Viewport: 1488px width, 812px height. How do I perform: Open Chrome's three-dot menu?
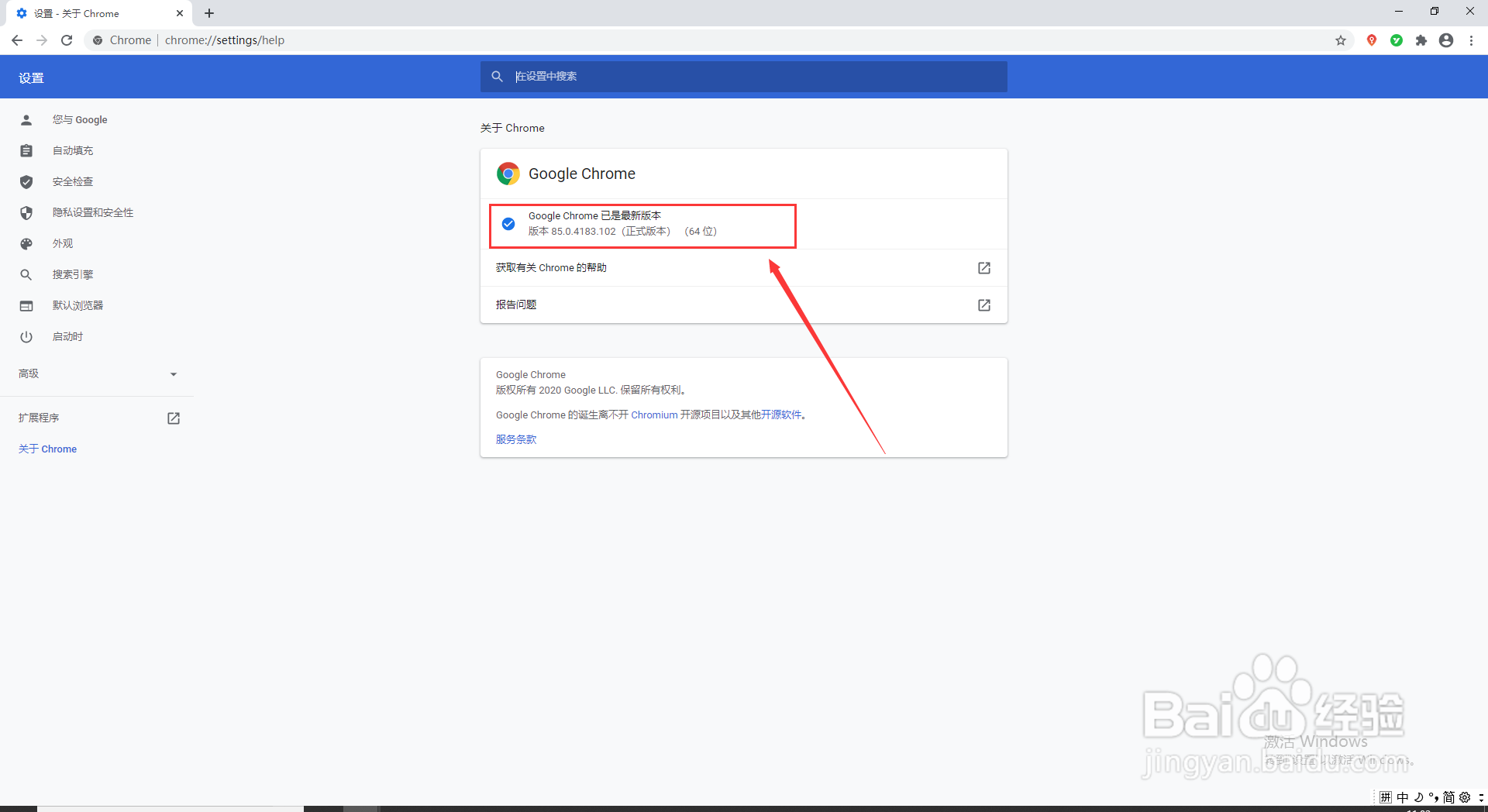point(1471,40)
